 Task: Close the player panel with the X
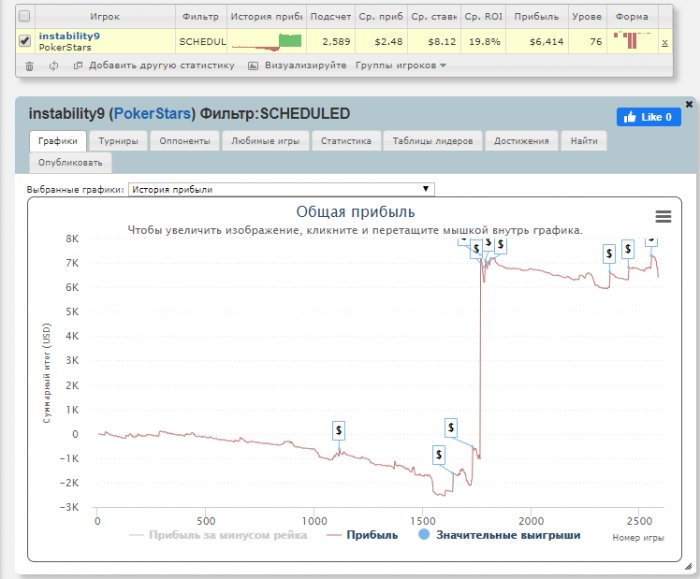[x=689, y=104]
